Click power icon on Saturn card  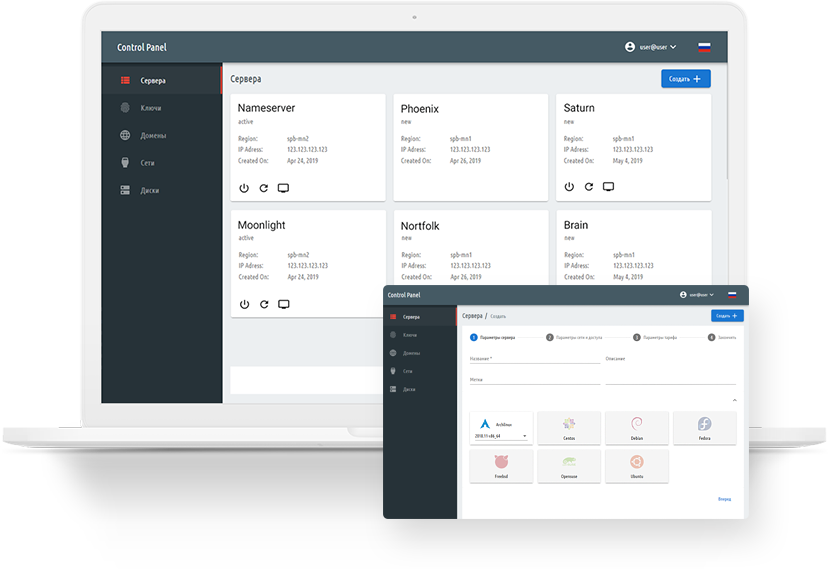[x=569, y=187]
